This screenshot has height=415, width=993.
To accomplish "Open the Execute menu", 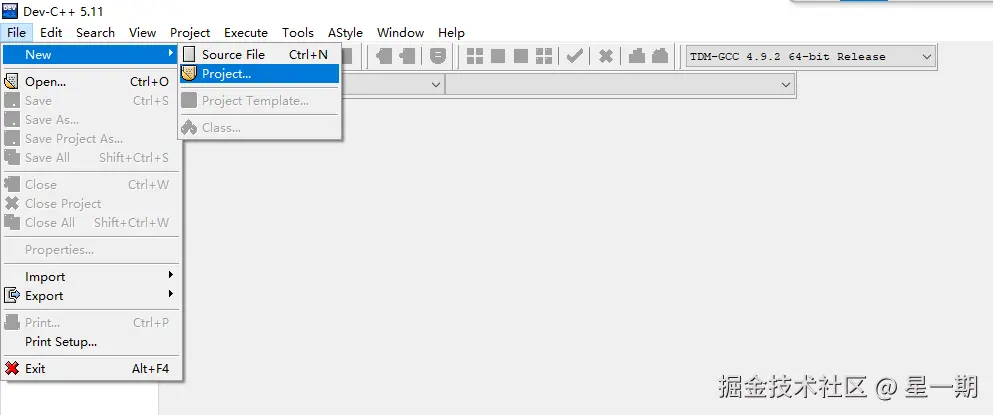I will 246,32.
